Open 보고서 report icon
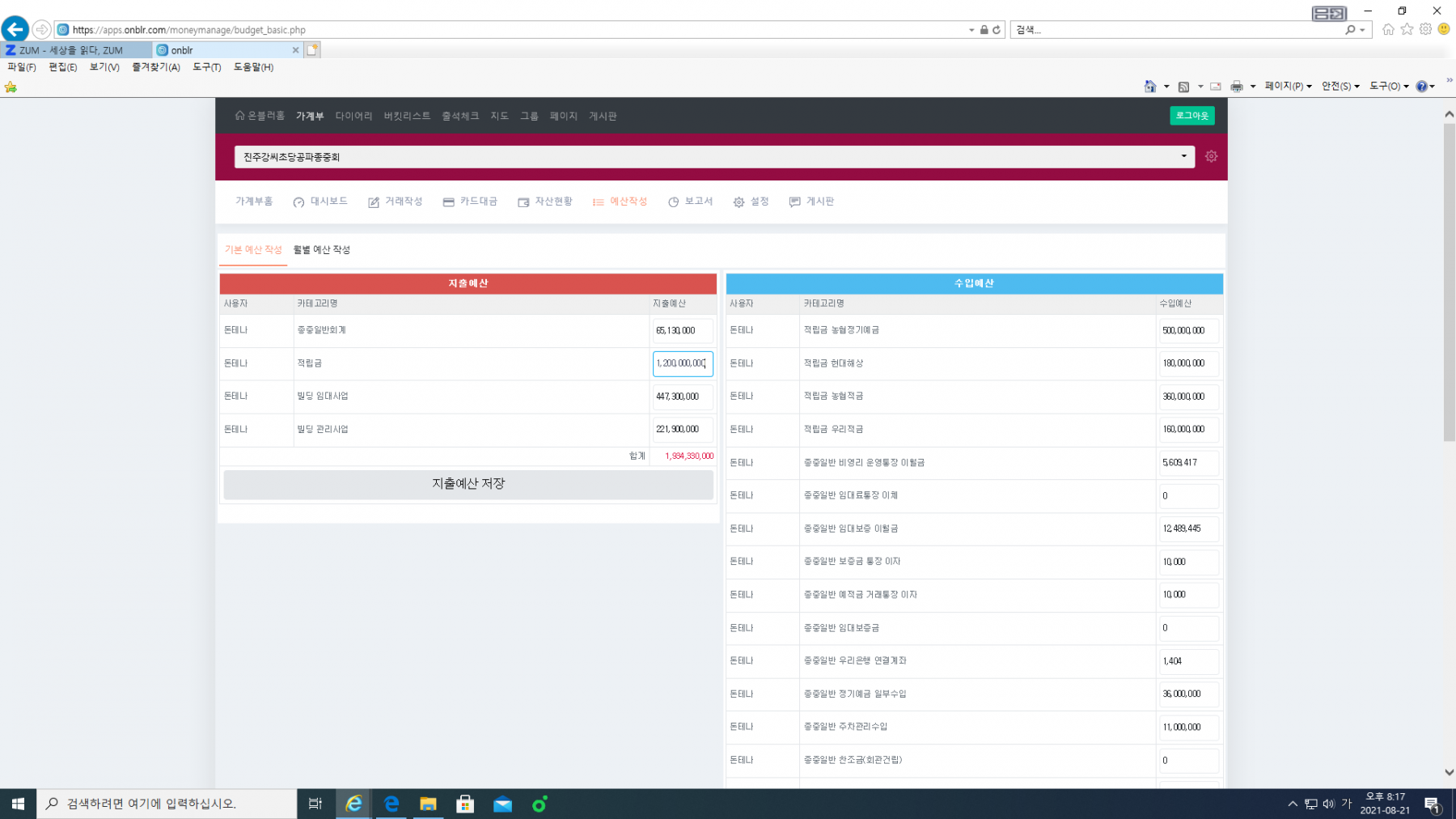The width and height of the screenshot is (1456, 819). pos(673,202)
